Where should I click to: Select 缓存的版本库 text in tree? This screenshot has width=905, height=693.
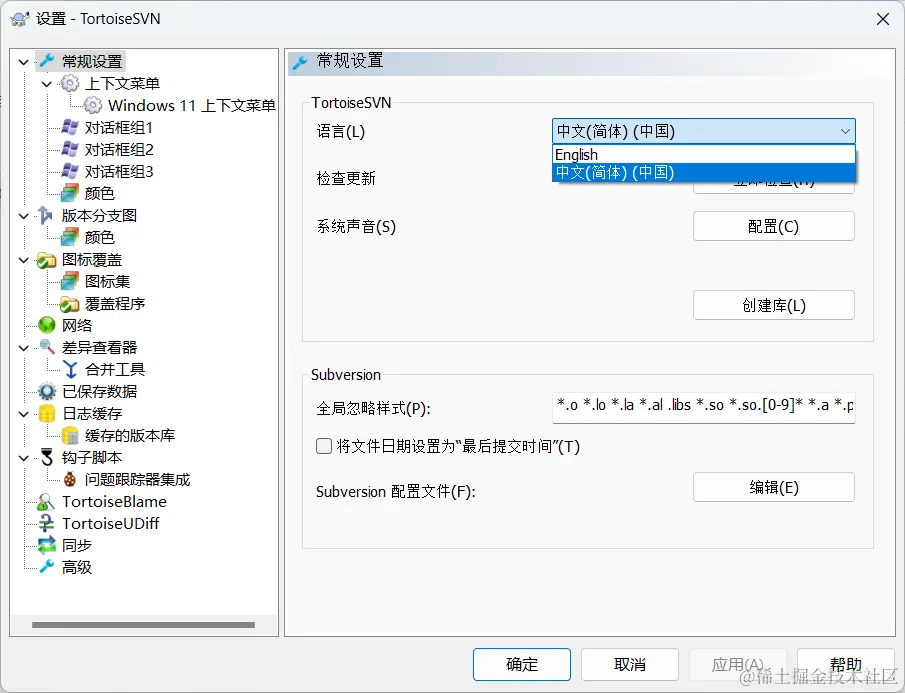130,435
